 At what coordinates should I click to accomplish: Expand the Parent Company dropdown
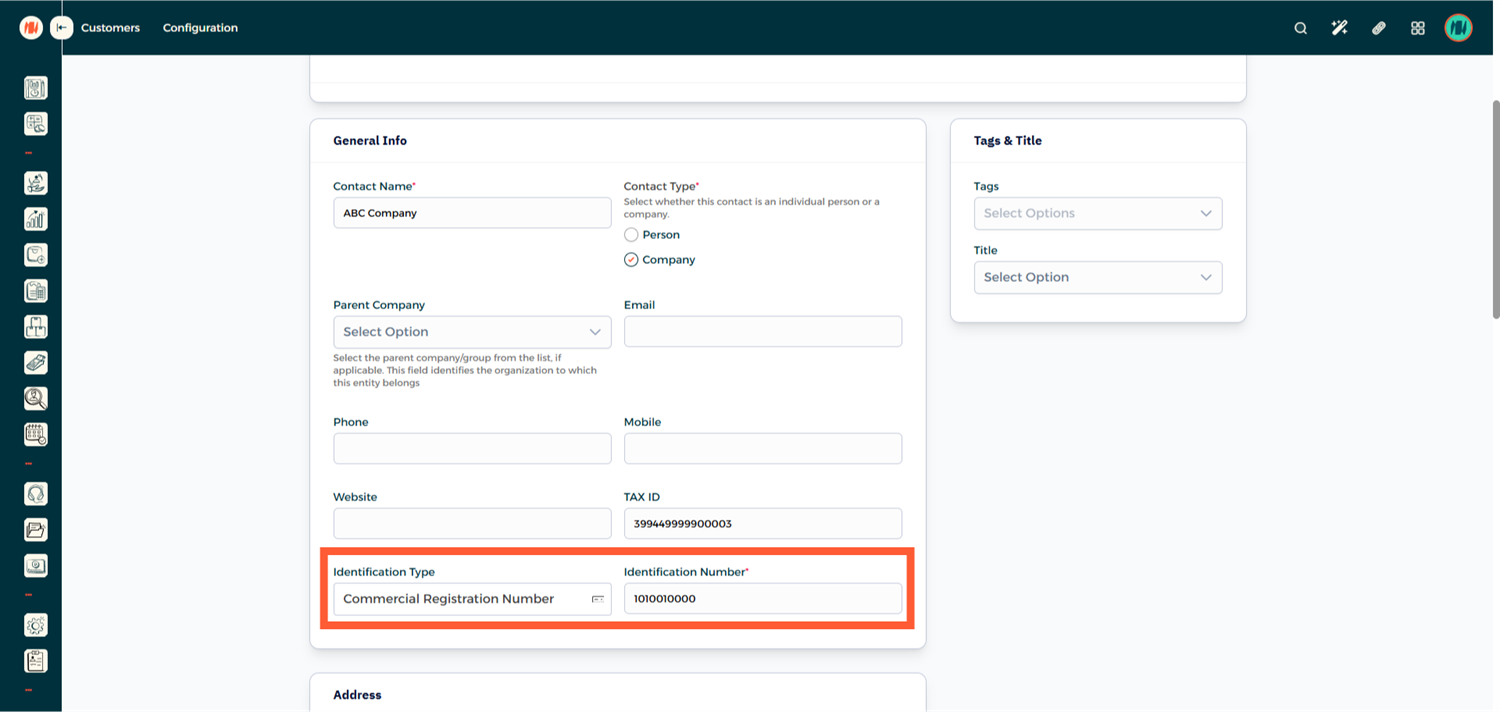472,332
